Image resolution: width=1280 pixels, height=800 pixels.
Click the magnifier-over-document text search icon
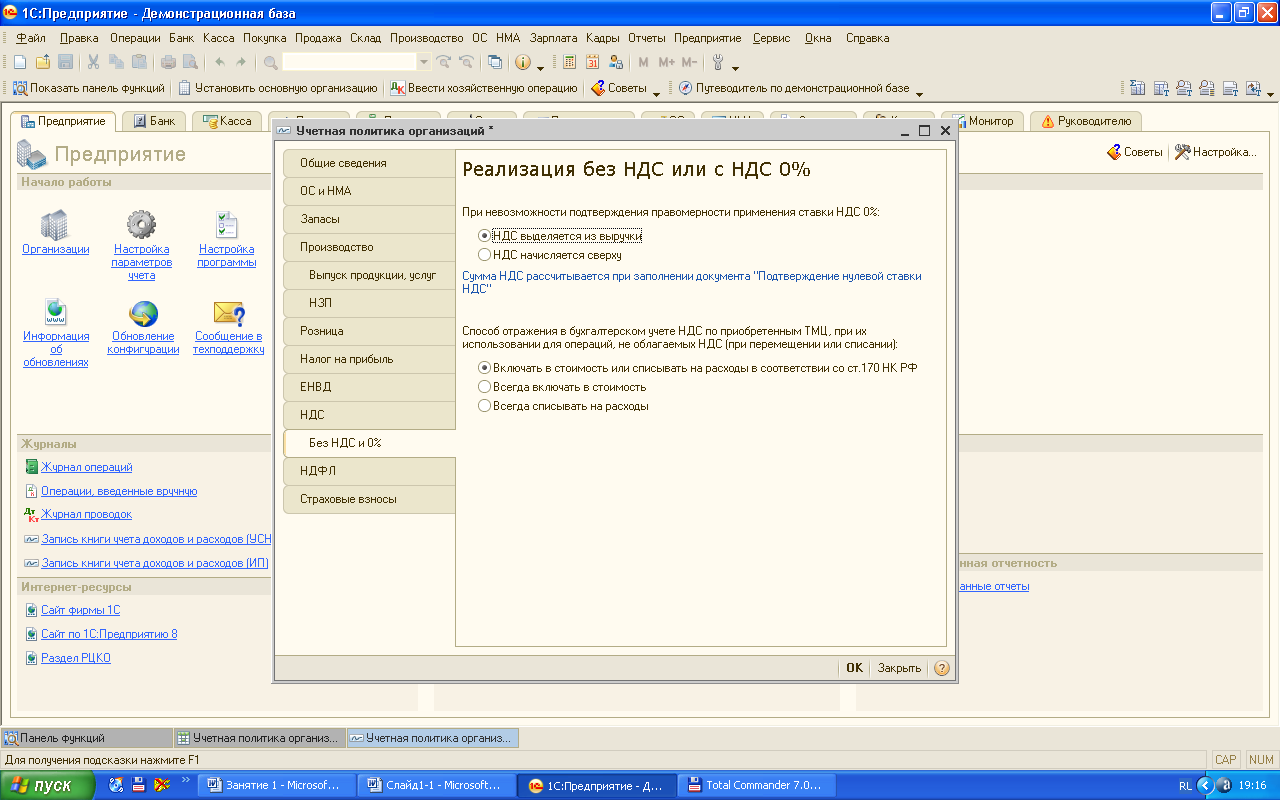pyautogui.click(x=1184, y=88)
